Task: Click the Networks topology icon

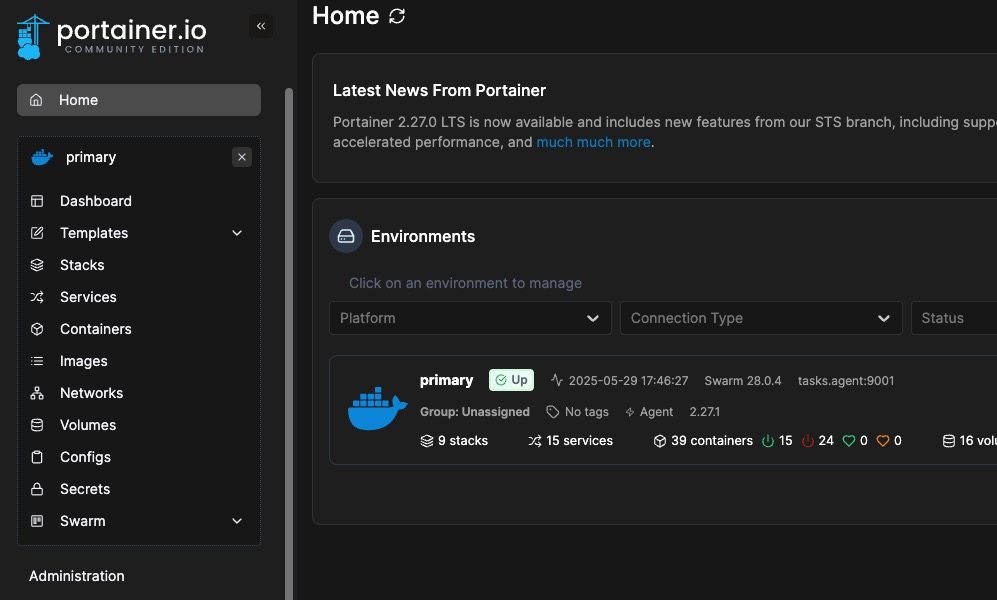Action: tap(37, 393)
